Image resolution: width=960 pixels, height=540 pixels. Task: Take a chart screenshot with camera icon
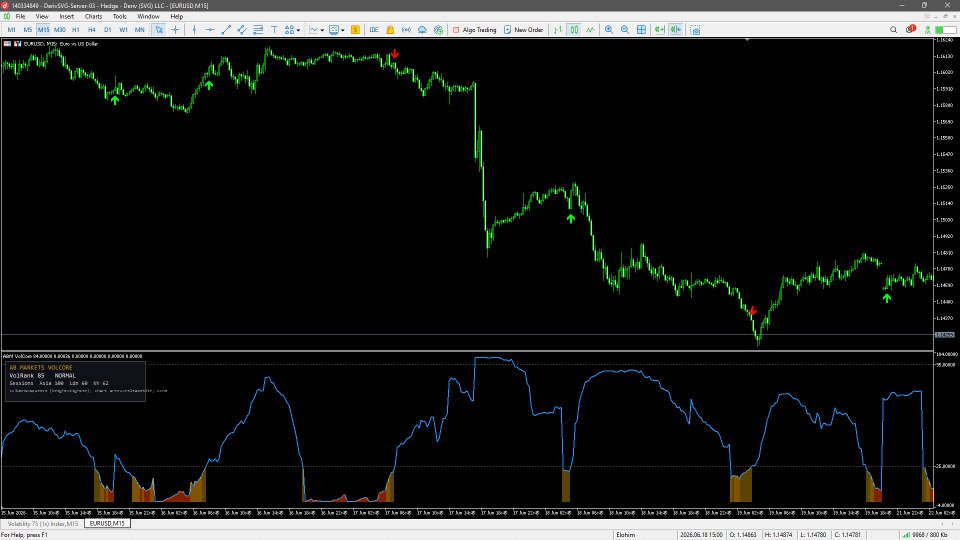point(695,29)
